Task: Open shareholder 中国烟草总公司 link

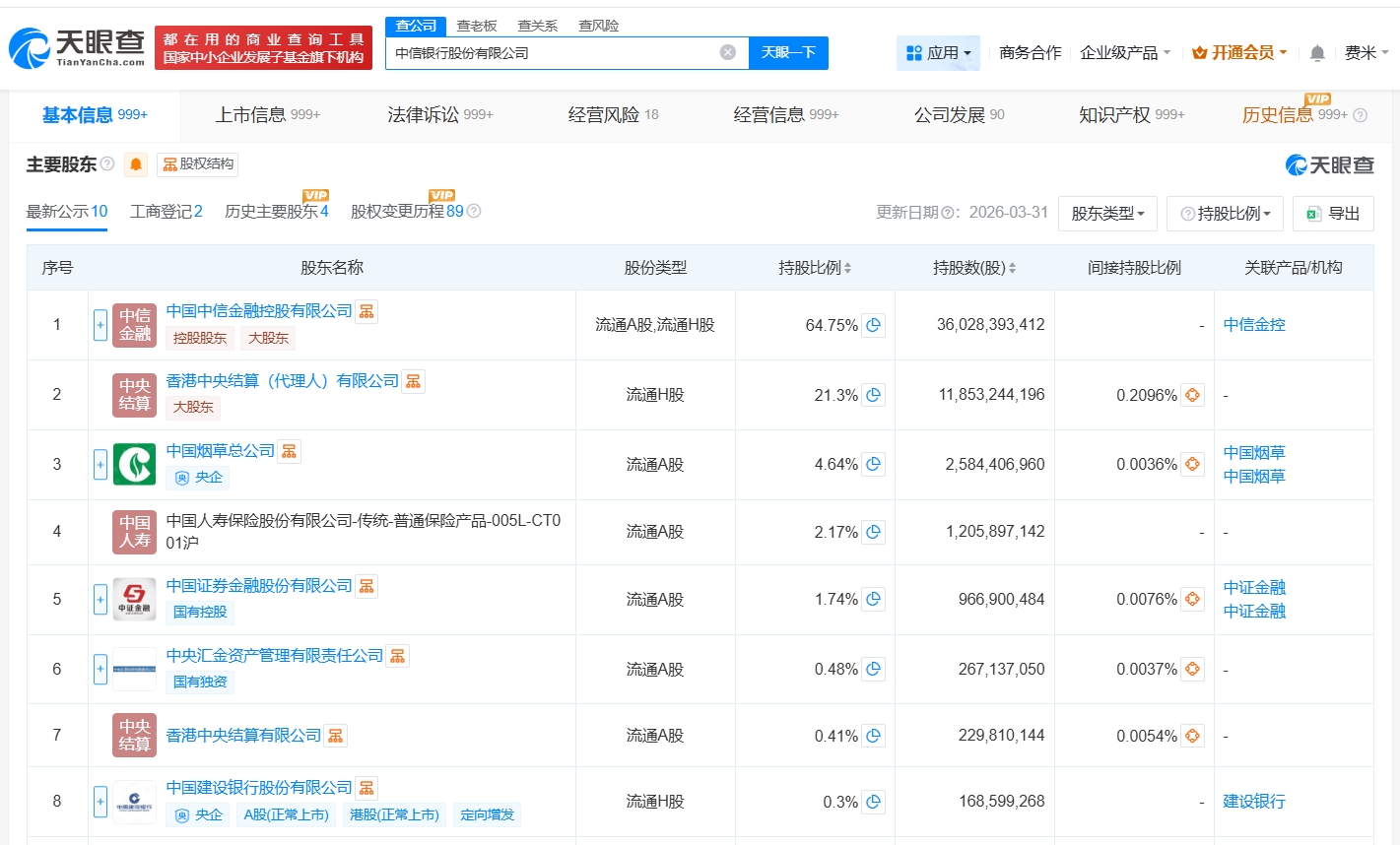Action: pos(221,451)
